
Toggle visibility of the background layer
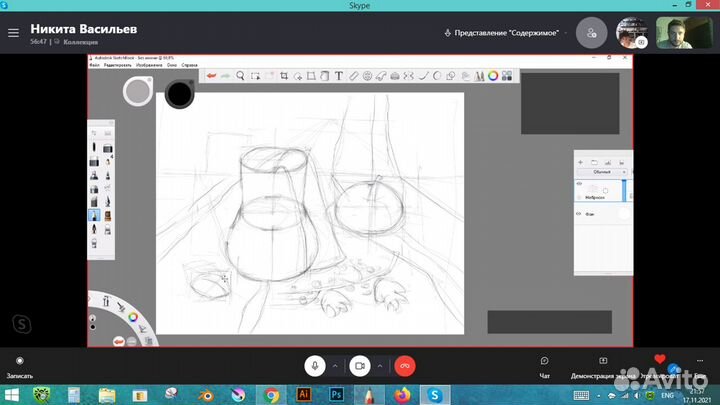580,214
